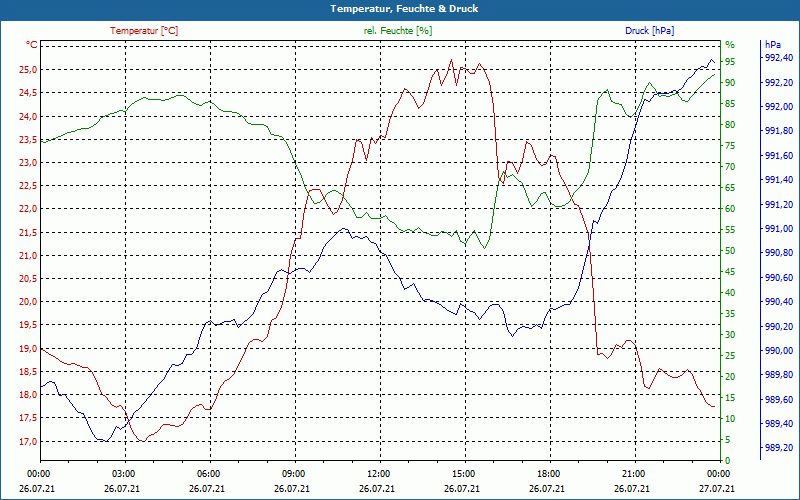Click the 60 tick on humidity axis
Screen dimensions: 800x500
(x=730, y=209)
